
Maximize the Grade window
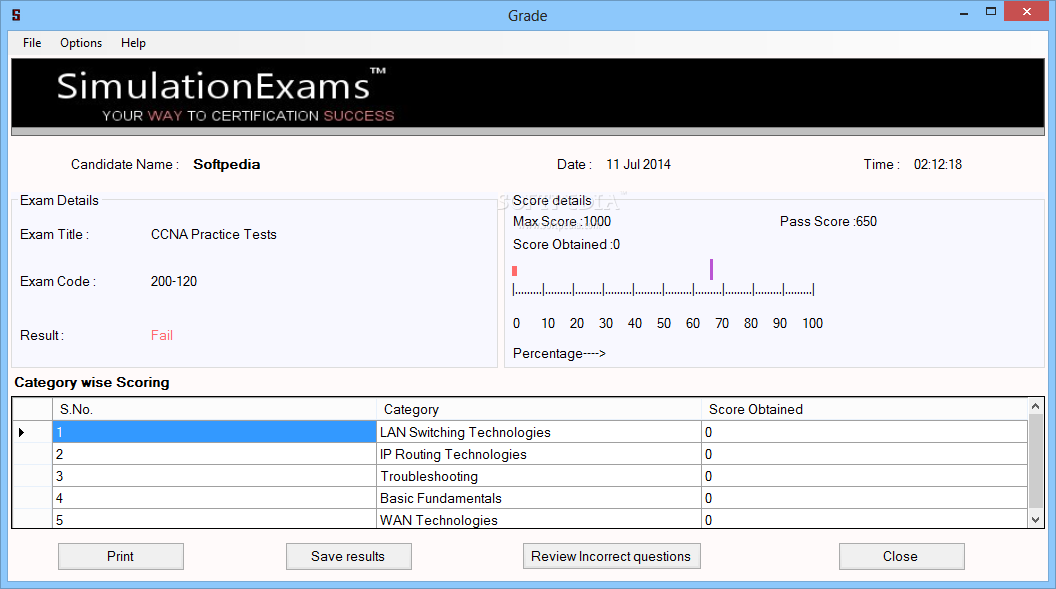tap(991, 11)
